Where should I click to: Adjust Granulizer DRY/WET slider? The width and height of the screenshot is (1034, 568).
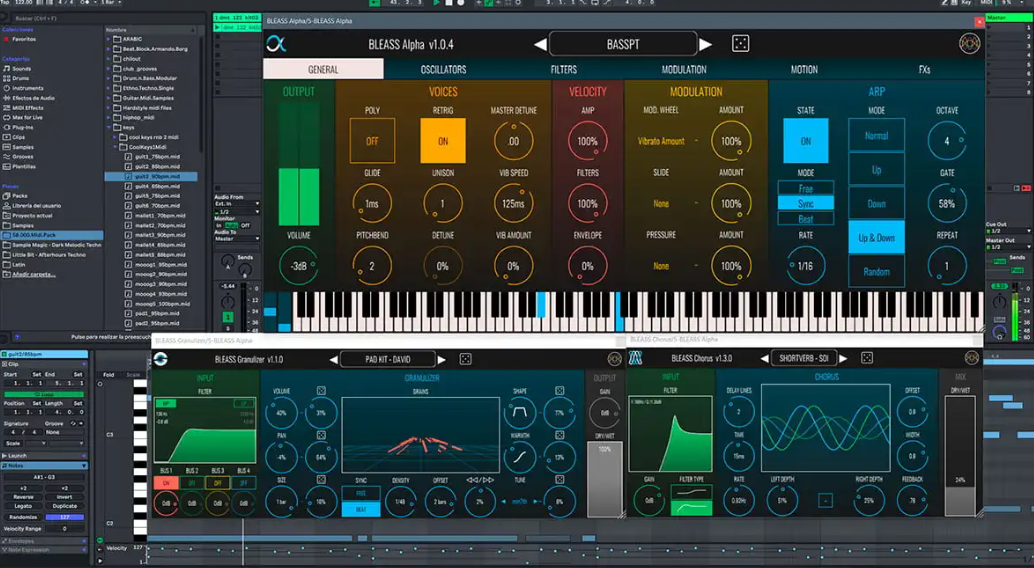(604, 479)
